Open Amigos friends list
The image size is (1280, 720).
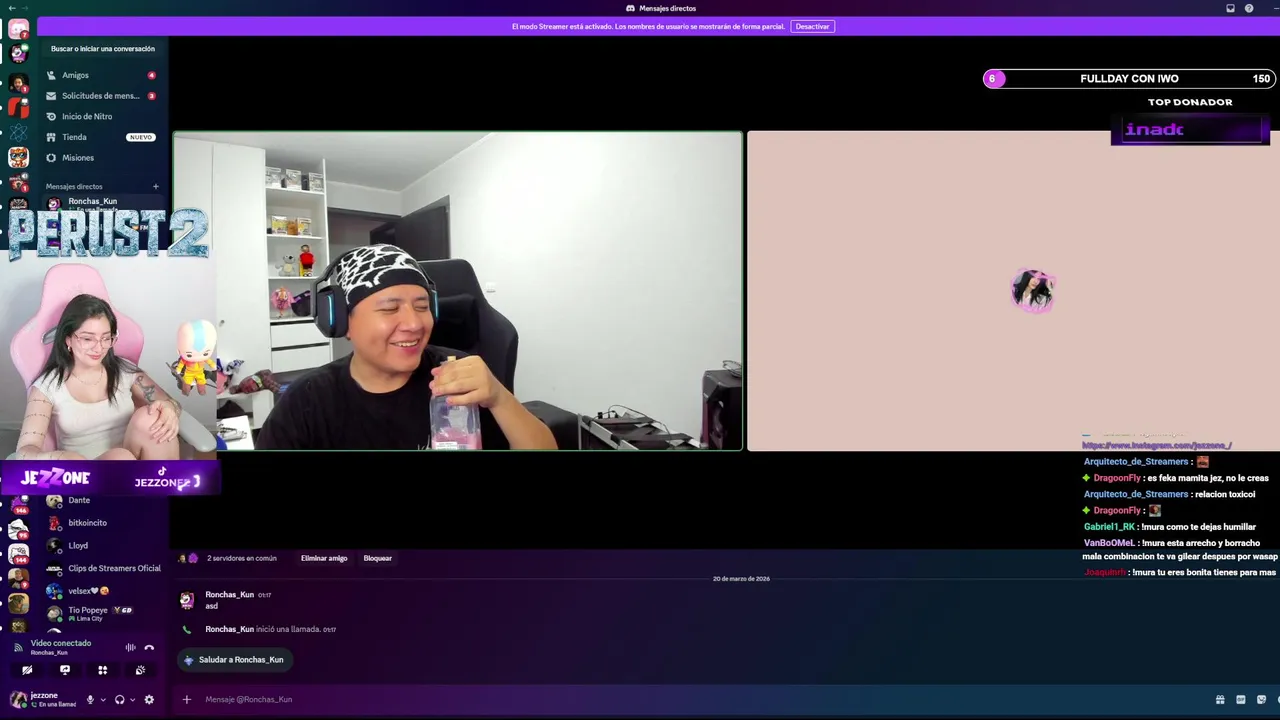(101, 75)
